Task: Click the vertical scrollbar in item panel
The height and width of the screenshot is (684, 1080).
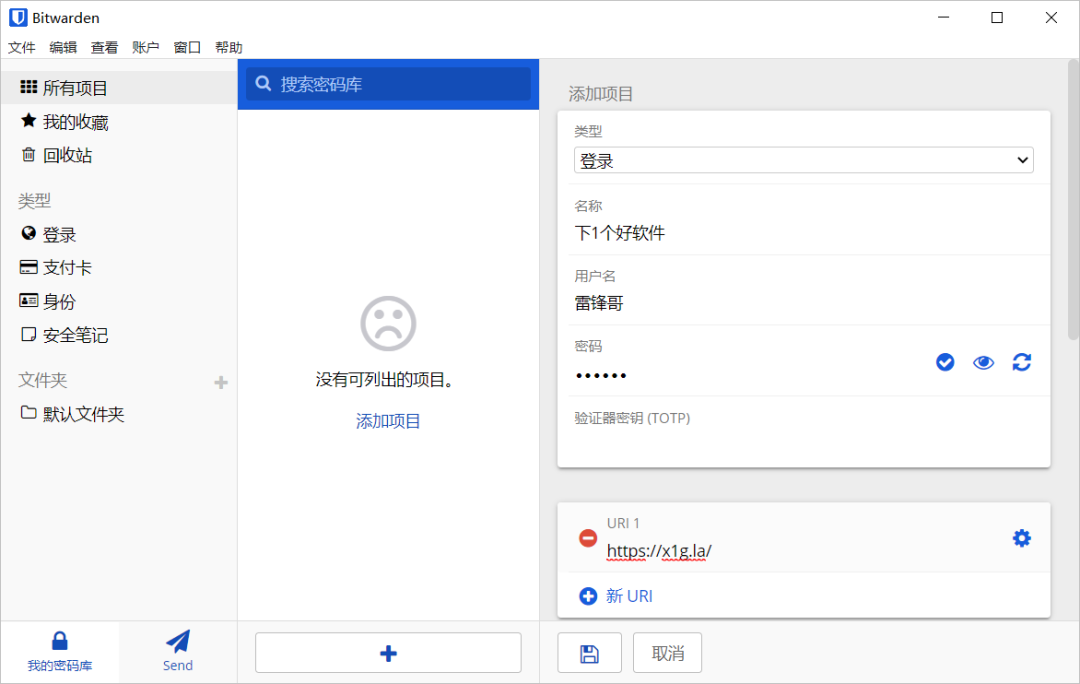Action: 1073,200
